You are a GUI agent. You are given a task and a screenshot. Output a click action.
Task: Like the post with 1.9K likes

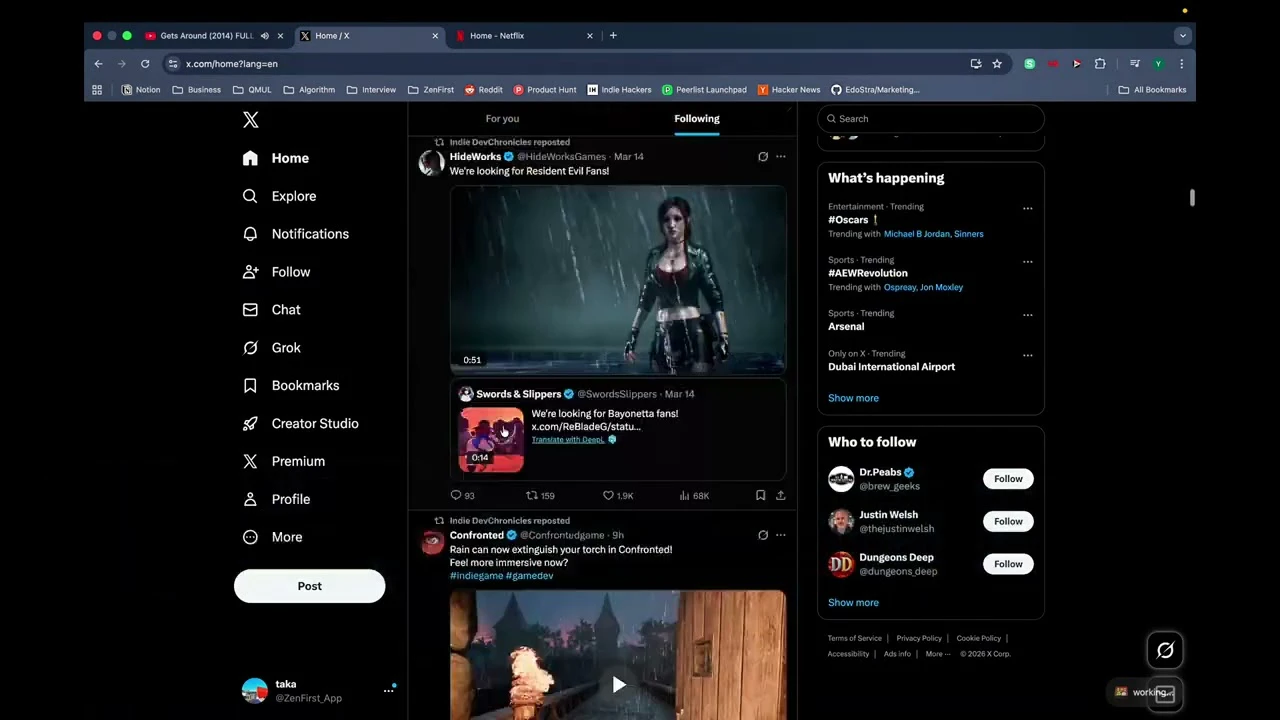click(617, 496)
